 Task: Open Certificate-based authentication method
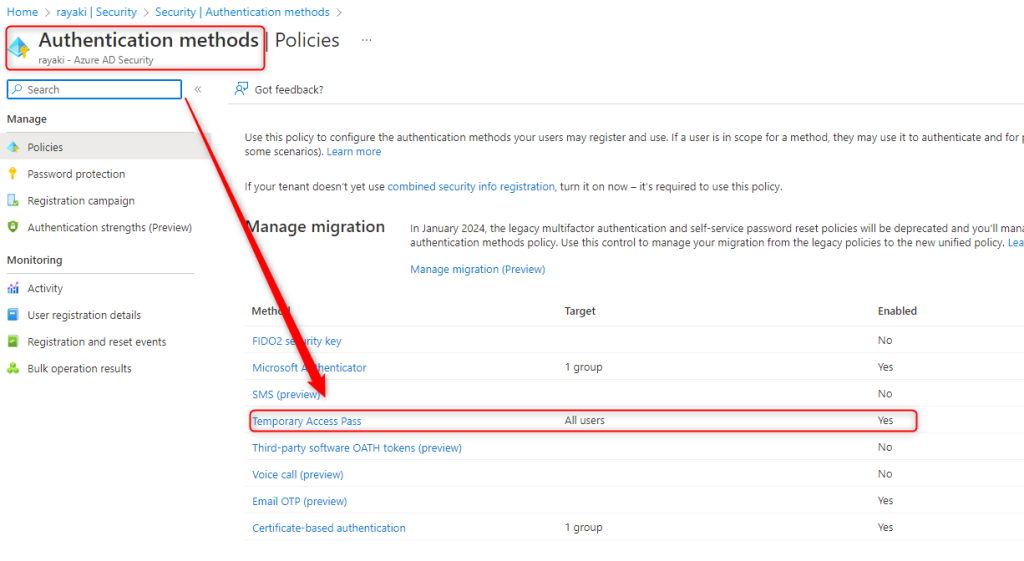(329, 528)
